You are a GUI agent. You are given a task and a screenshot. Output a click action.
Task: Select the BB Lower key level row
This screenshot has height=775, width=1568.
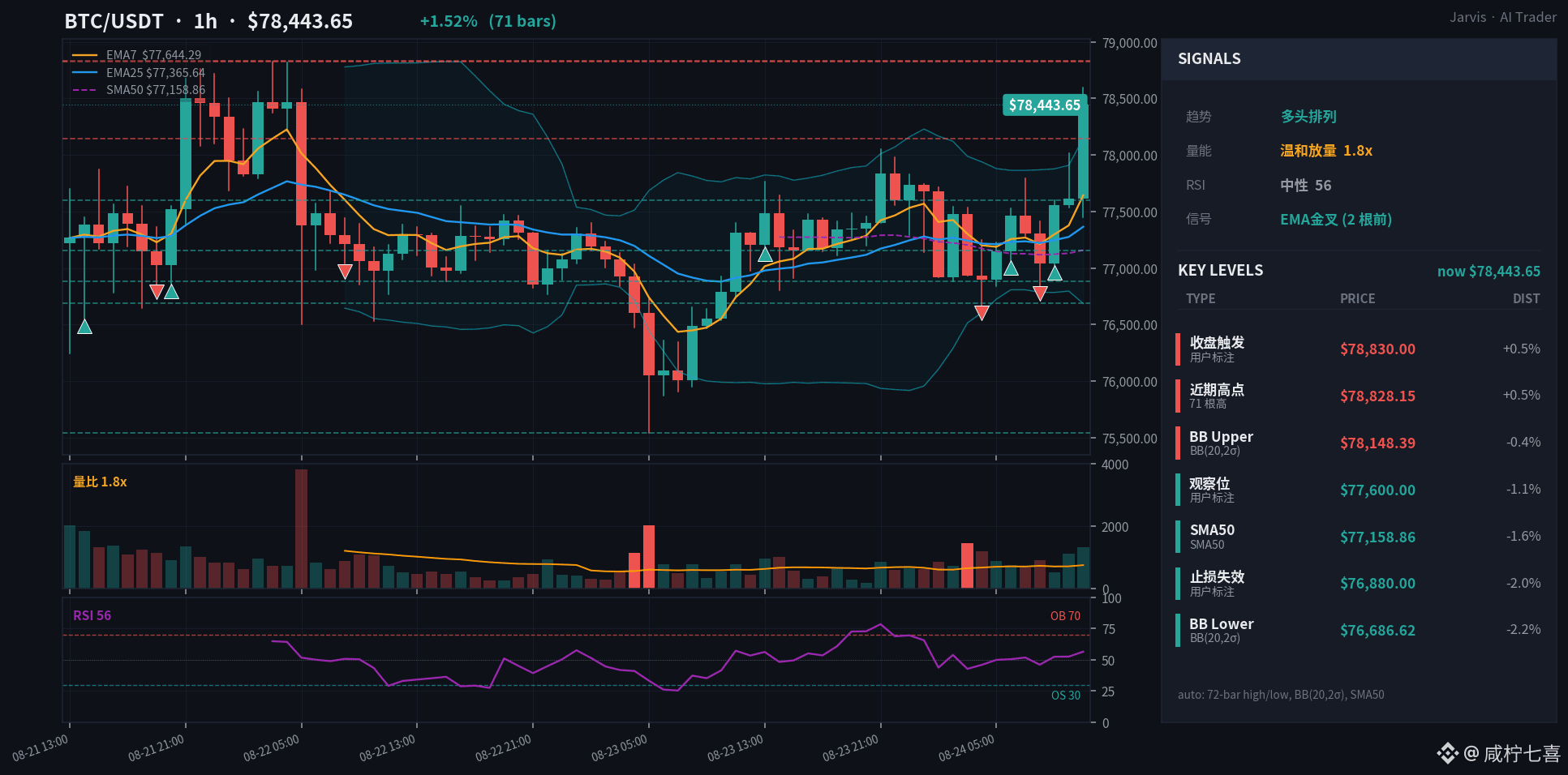tap(1359, 630)
